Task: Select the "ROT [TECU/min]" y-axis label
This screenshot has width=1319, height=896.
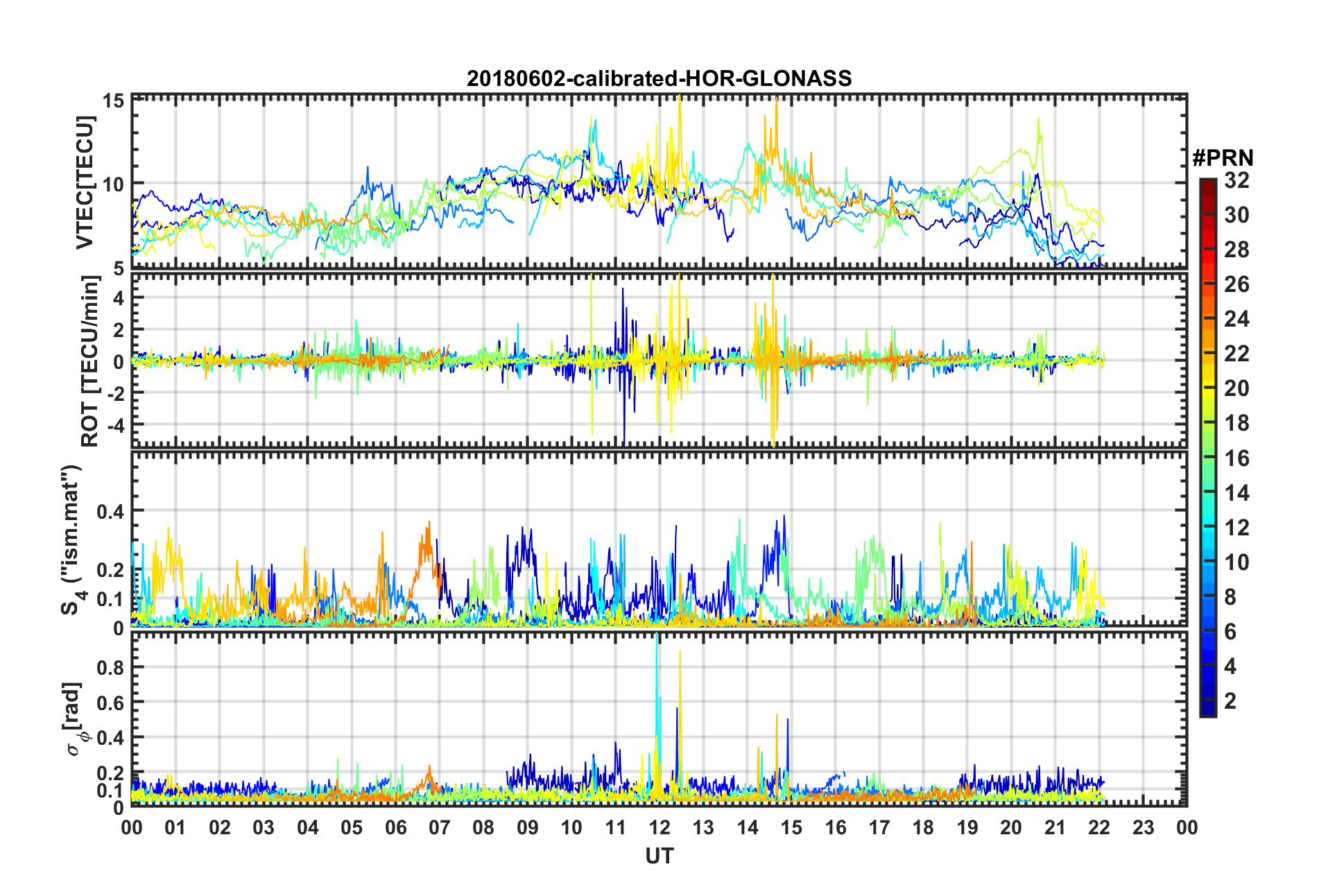Action: 89,361
